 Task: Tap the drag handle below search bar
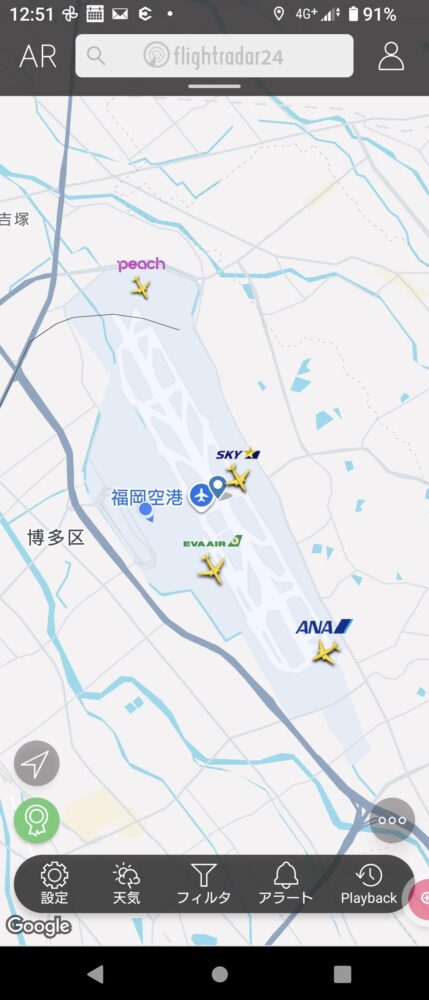pyautogui.click(x=214, y=86)
